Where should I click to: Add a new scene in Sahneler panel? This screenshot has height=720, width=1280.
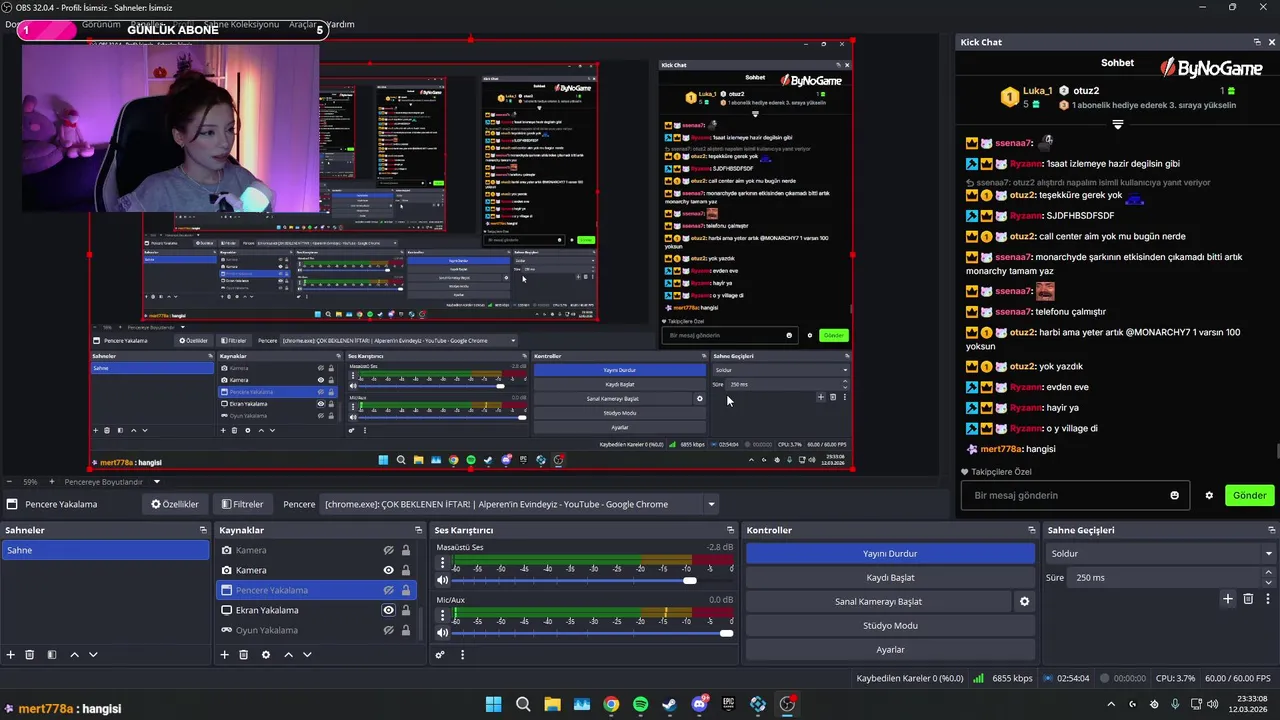click(11, 655)
